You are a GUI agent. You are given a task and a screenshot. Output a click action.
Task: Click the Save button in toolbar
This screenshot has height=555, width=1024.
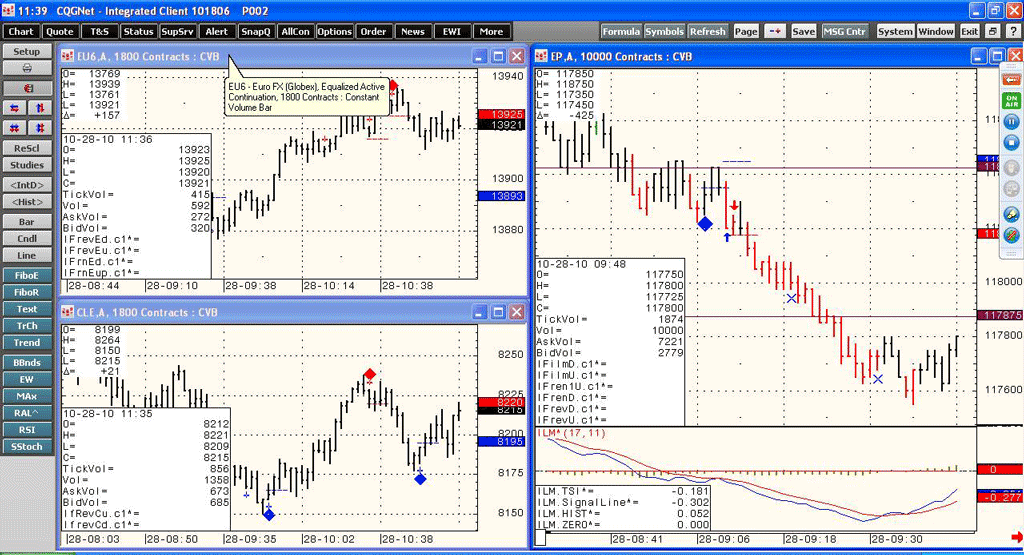point(803,31)
